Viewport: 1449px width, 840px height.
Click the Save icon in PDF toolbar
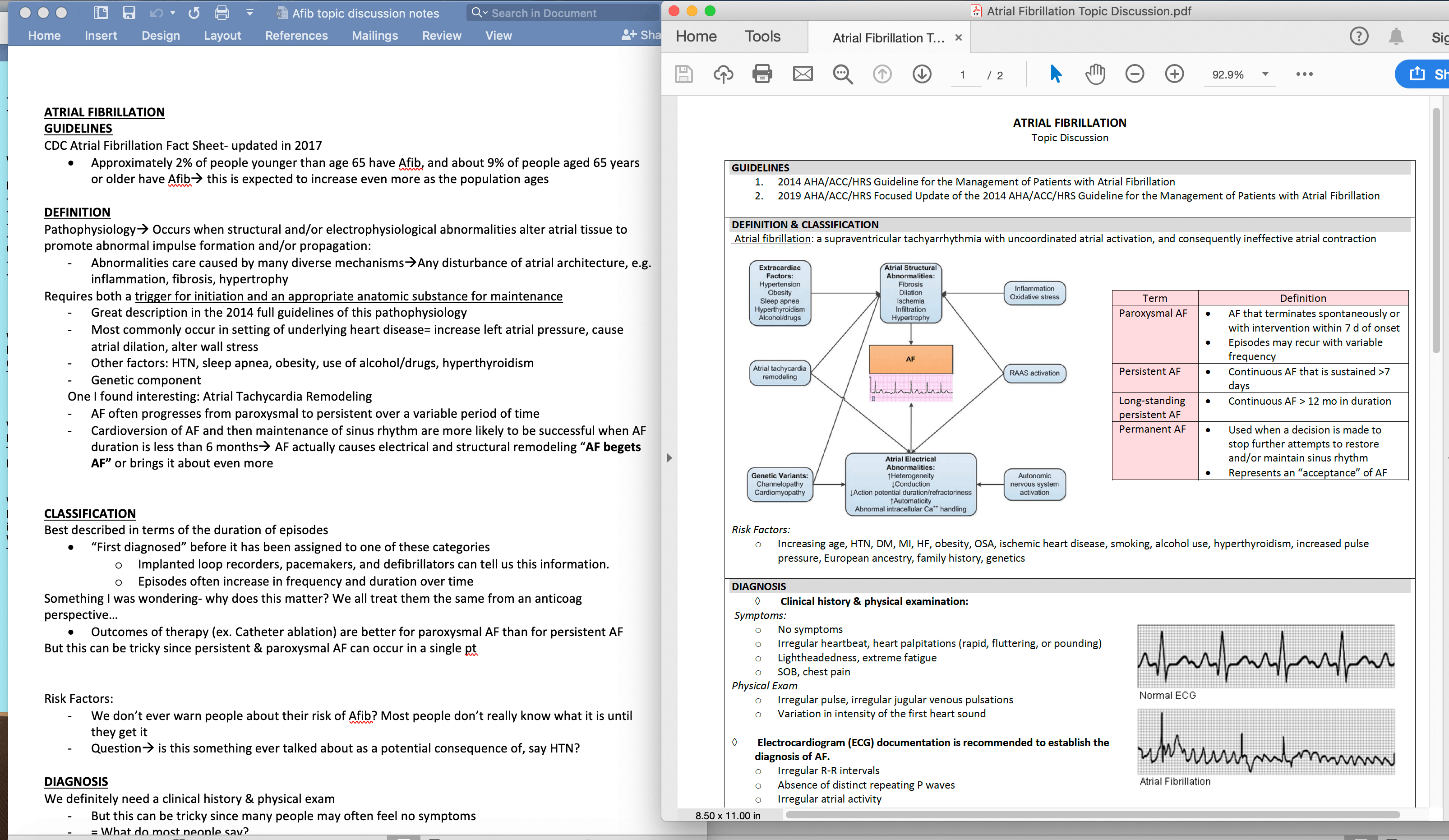684,74
